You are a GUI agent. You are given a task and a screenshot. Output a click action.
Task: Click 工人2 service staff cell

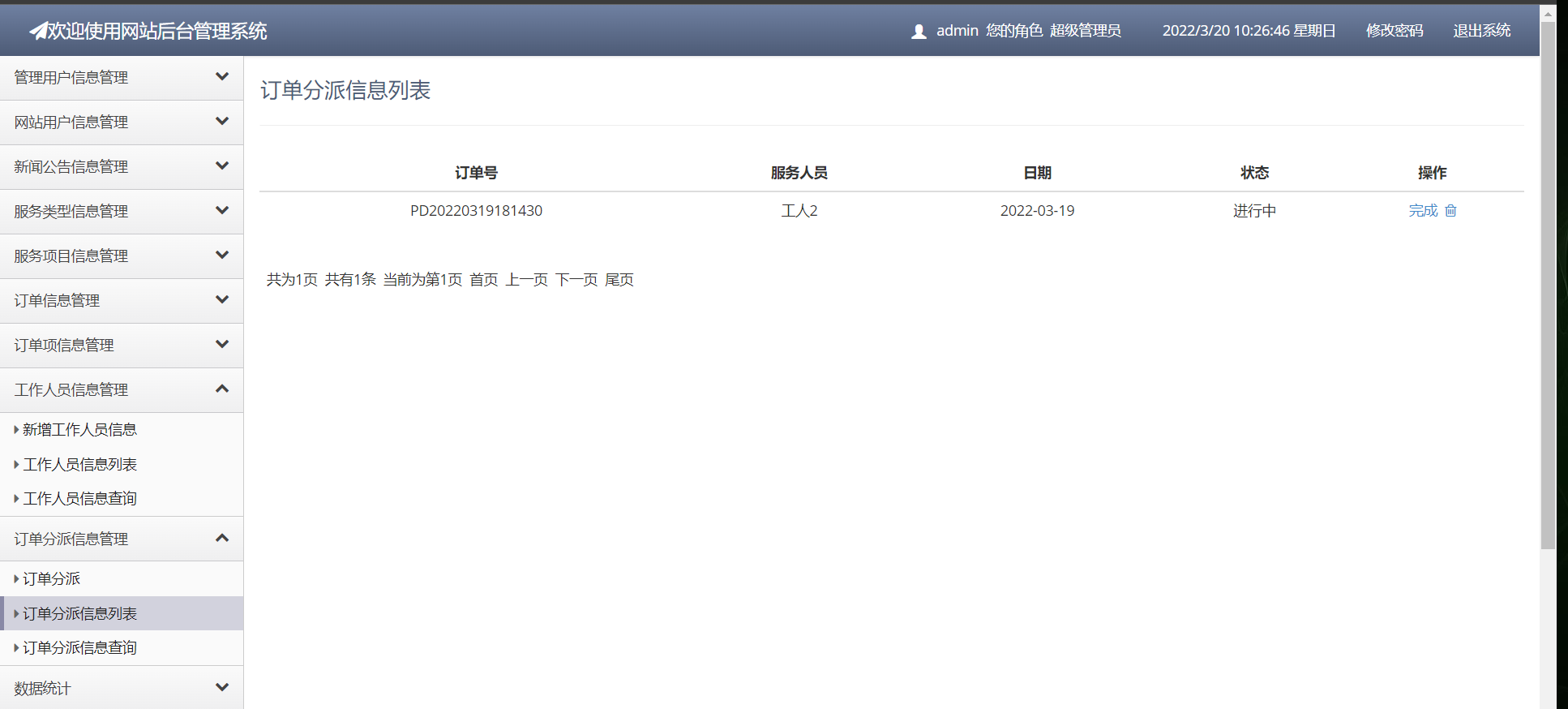(x=799, y=211)
